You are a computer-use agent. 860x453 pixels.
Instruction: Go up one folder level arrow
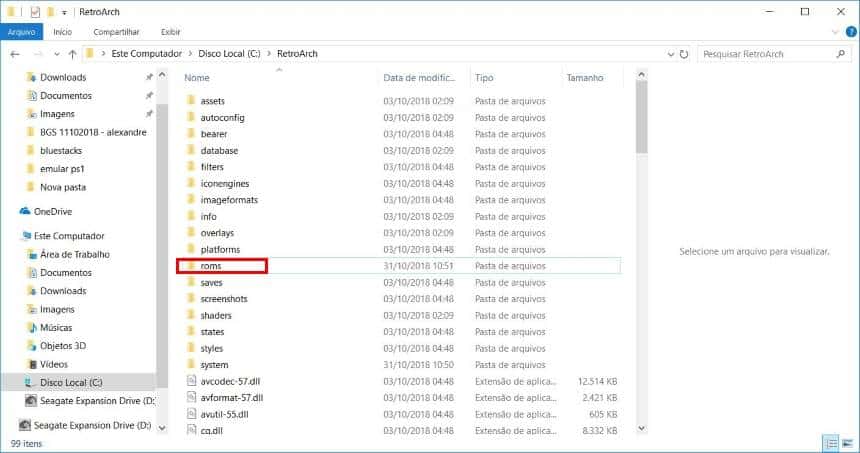tap(72, 54)
